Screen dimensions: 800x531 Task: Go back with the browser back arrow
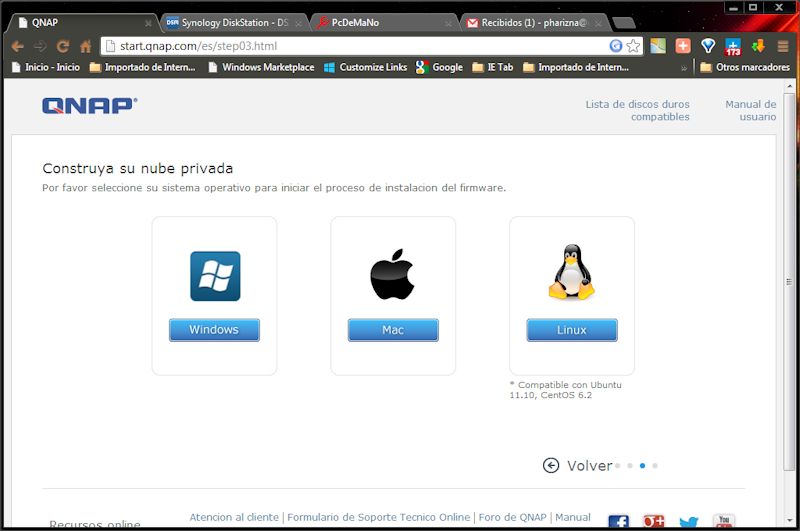[17, 46]
